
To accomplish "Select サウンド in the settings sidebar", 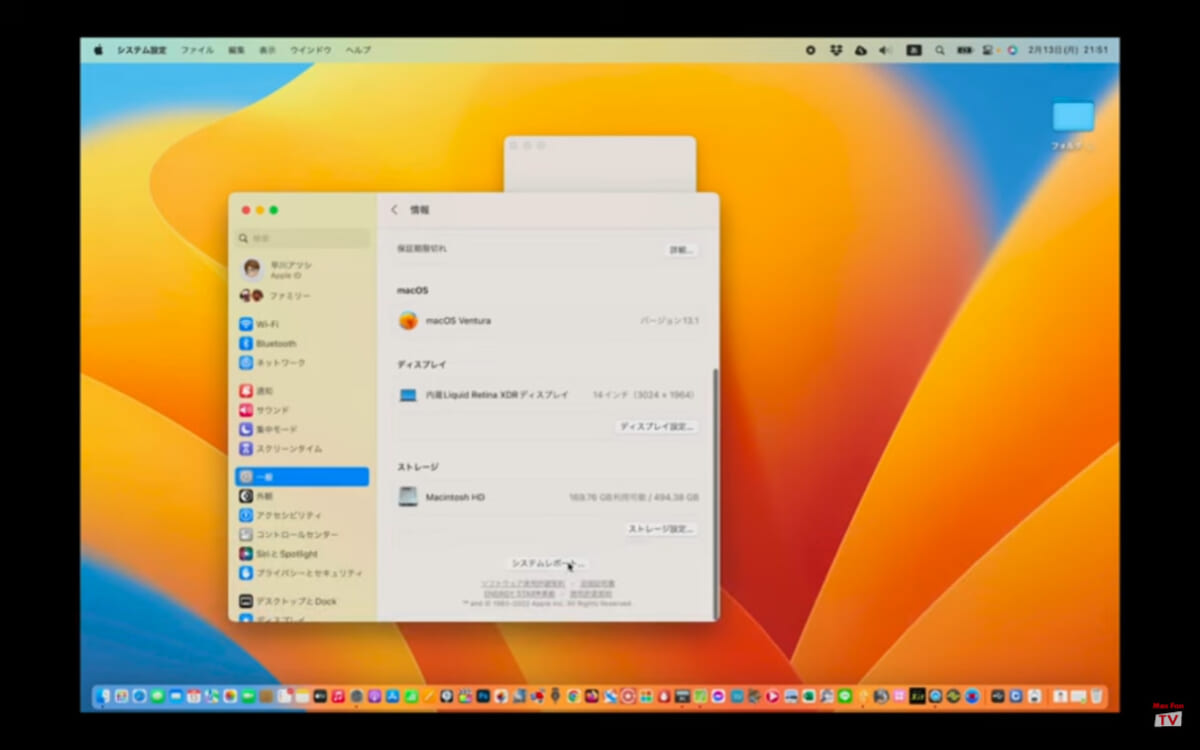I will tap(302, 410).
